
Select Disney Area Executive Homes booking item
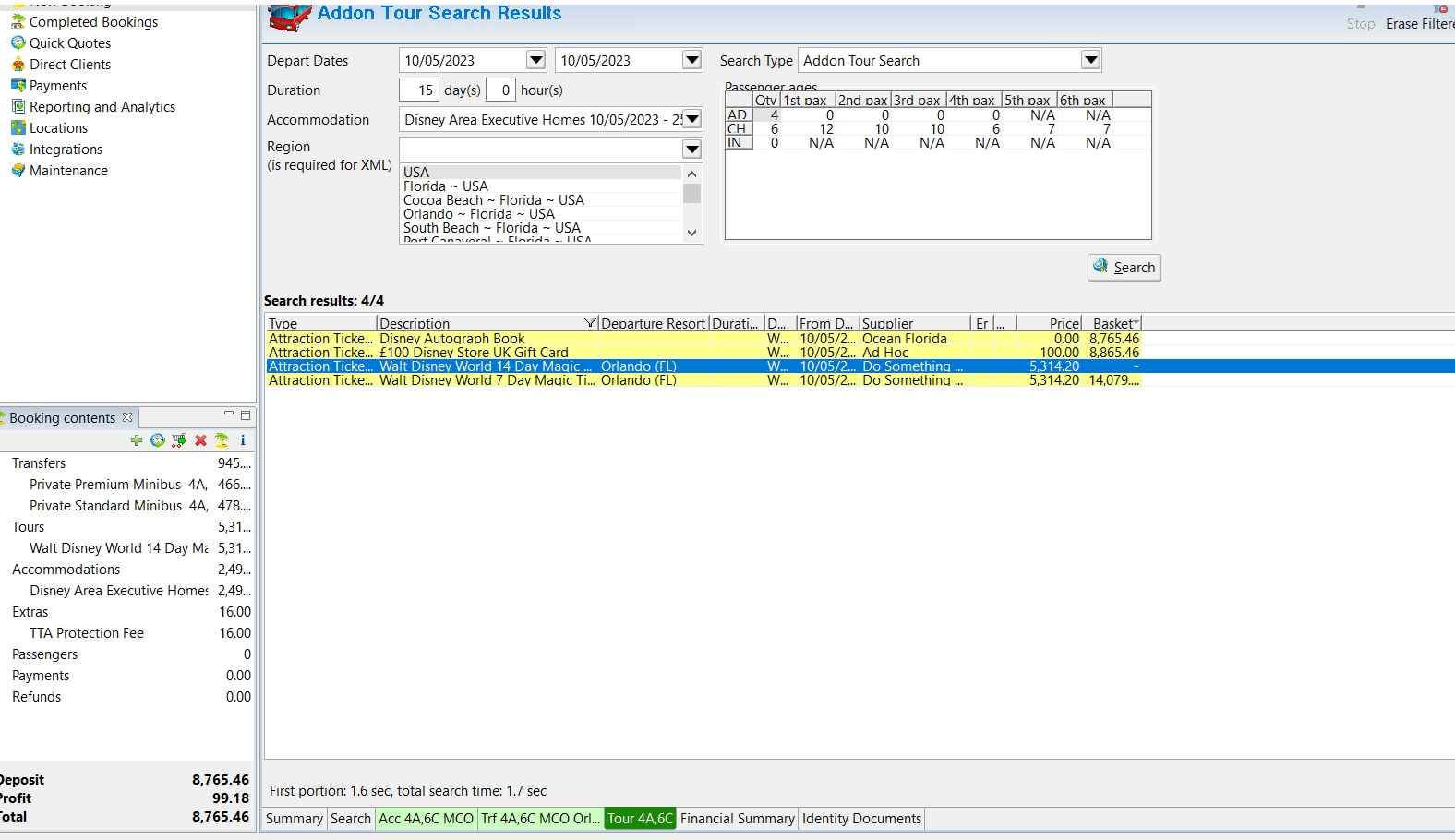126,590
